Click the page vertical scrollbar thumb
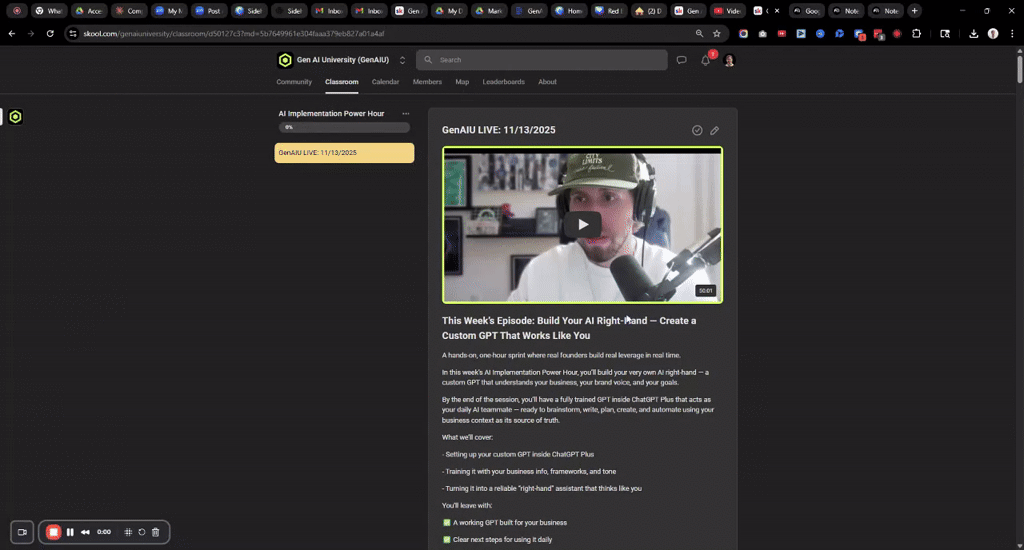 point(1019,69)
